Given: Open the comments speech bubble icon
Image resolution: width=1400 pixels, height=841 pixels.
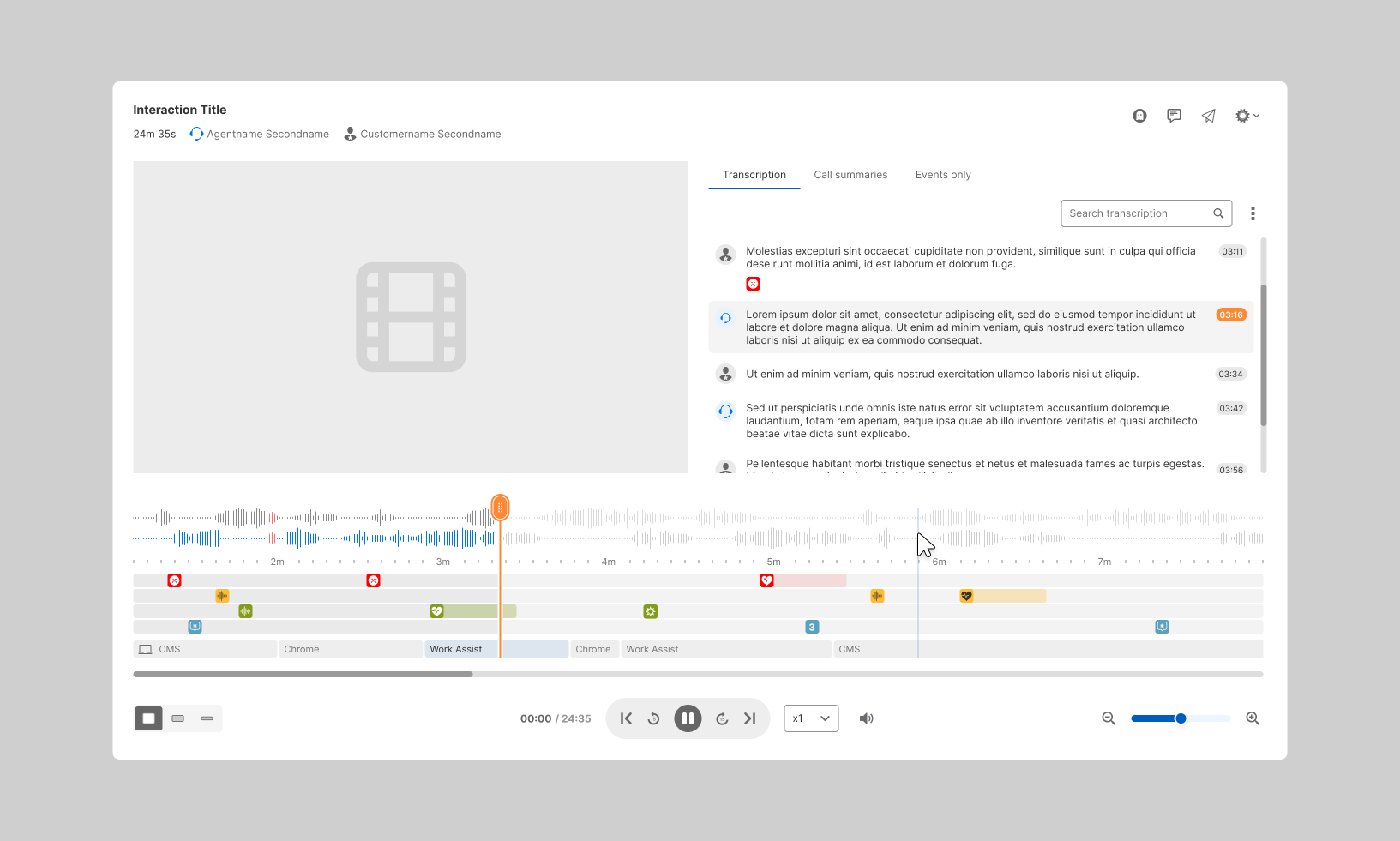Looking at the screenshot, I should coord(1174,116).
